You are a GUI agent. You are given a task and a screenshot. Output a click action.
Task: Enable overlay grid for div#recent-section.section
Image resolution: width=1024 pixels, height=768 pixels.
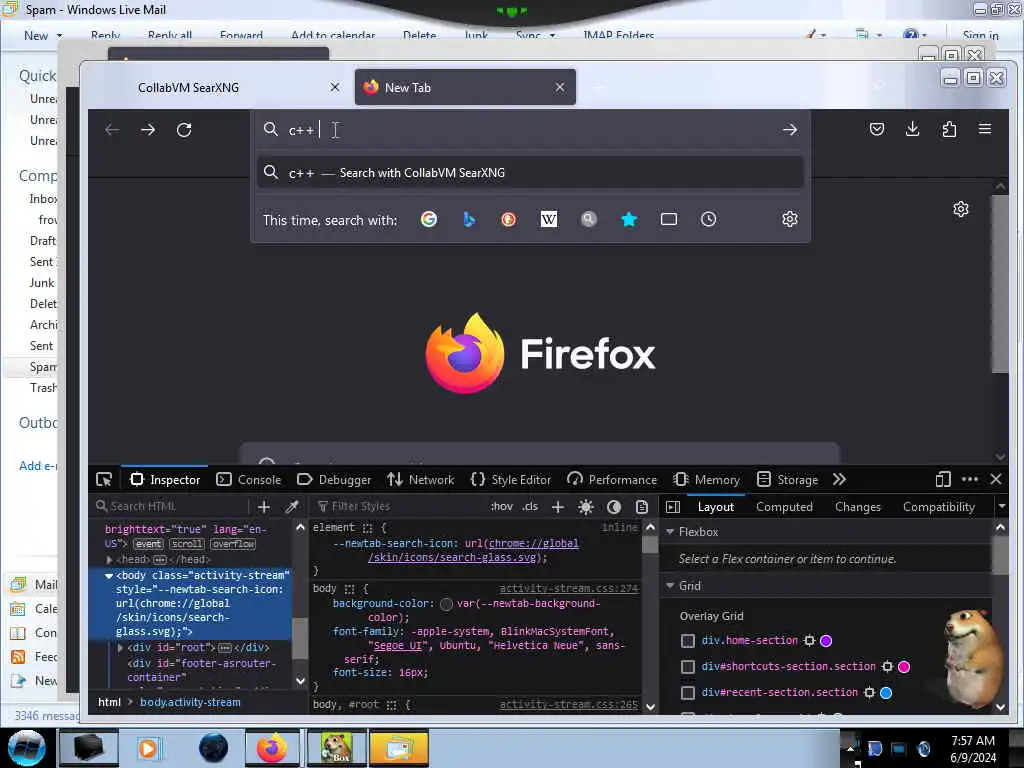point(688,693)
